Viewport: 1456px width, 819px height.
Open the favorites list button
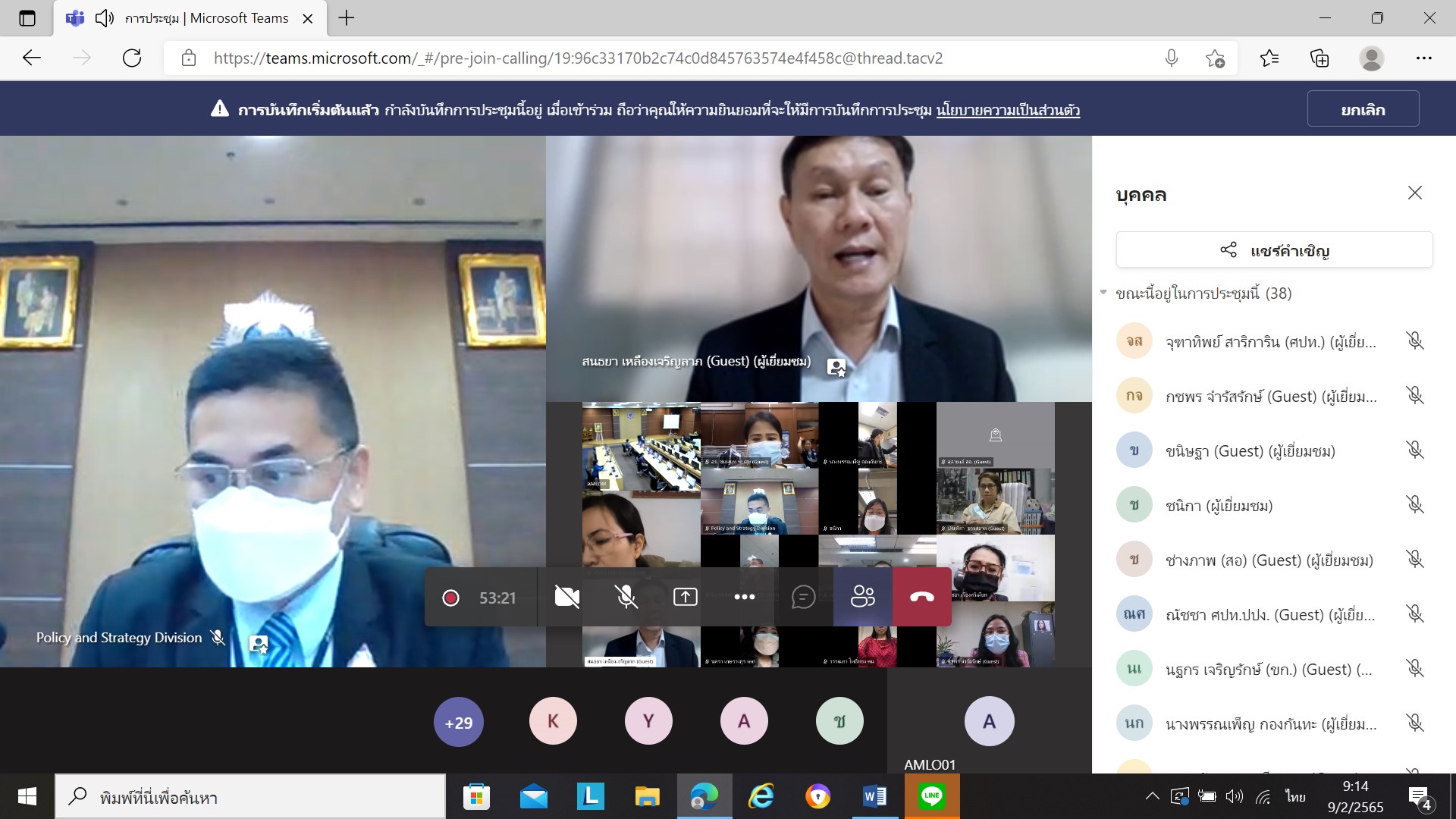point(1269,58)
